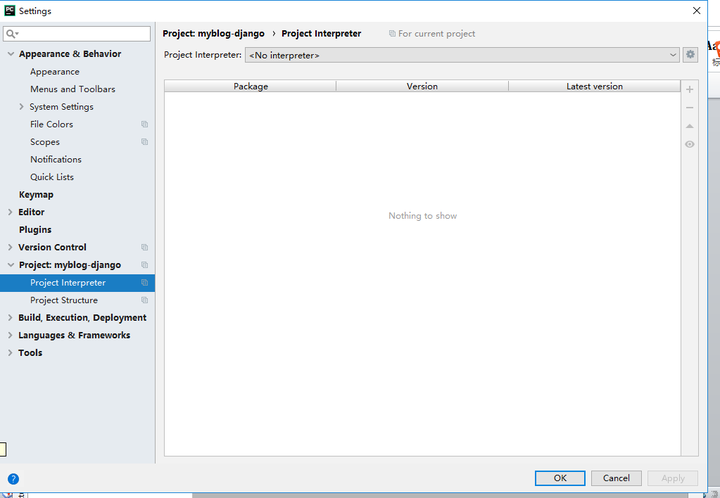Collapse the Project: myblog-django section
Screen dimensions: 720x498
tap(11, 265)
